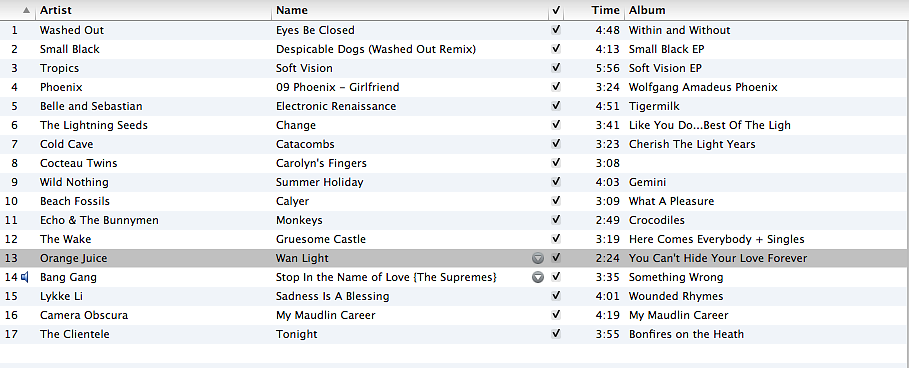Click the album Crocodiles
This screenshot has height=368, width=909.
click(657, 220)
